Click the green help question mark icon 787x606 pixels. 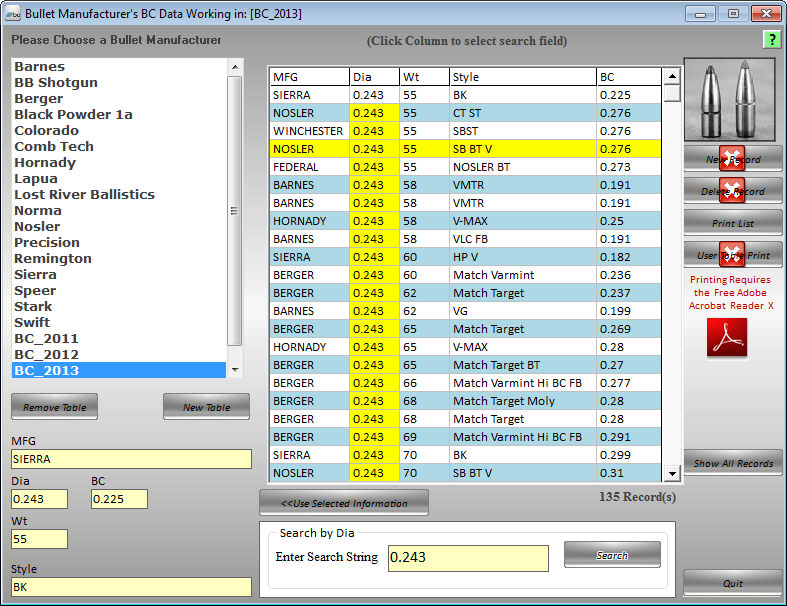coord(771,39)
